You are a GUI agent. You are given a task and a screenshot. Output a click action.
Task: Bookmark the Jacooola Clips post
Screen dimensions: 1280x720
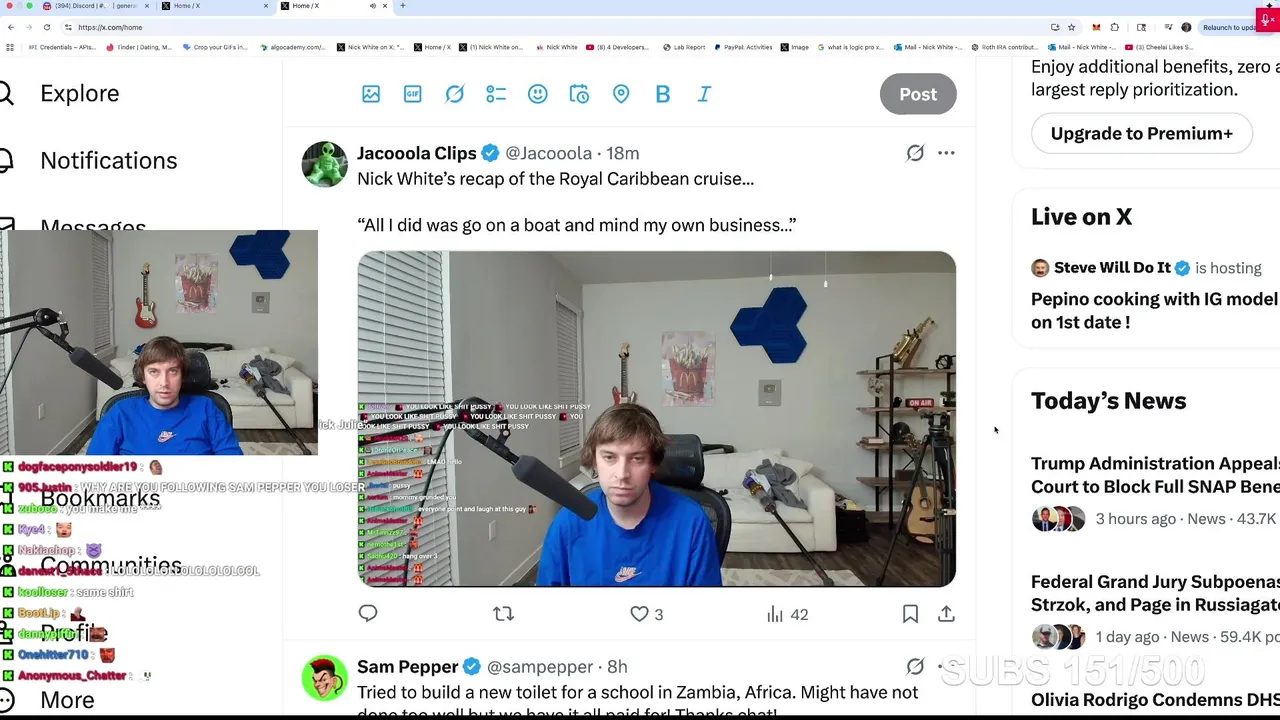tap(910, 614)
